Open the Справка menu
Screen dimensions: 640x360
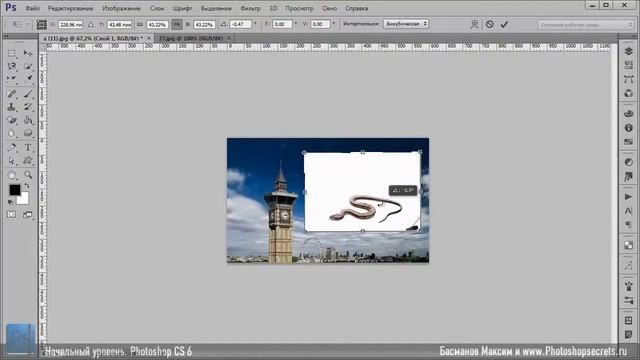pos(357,8)
